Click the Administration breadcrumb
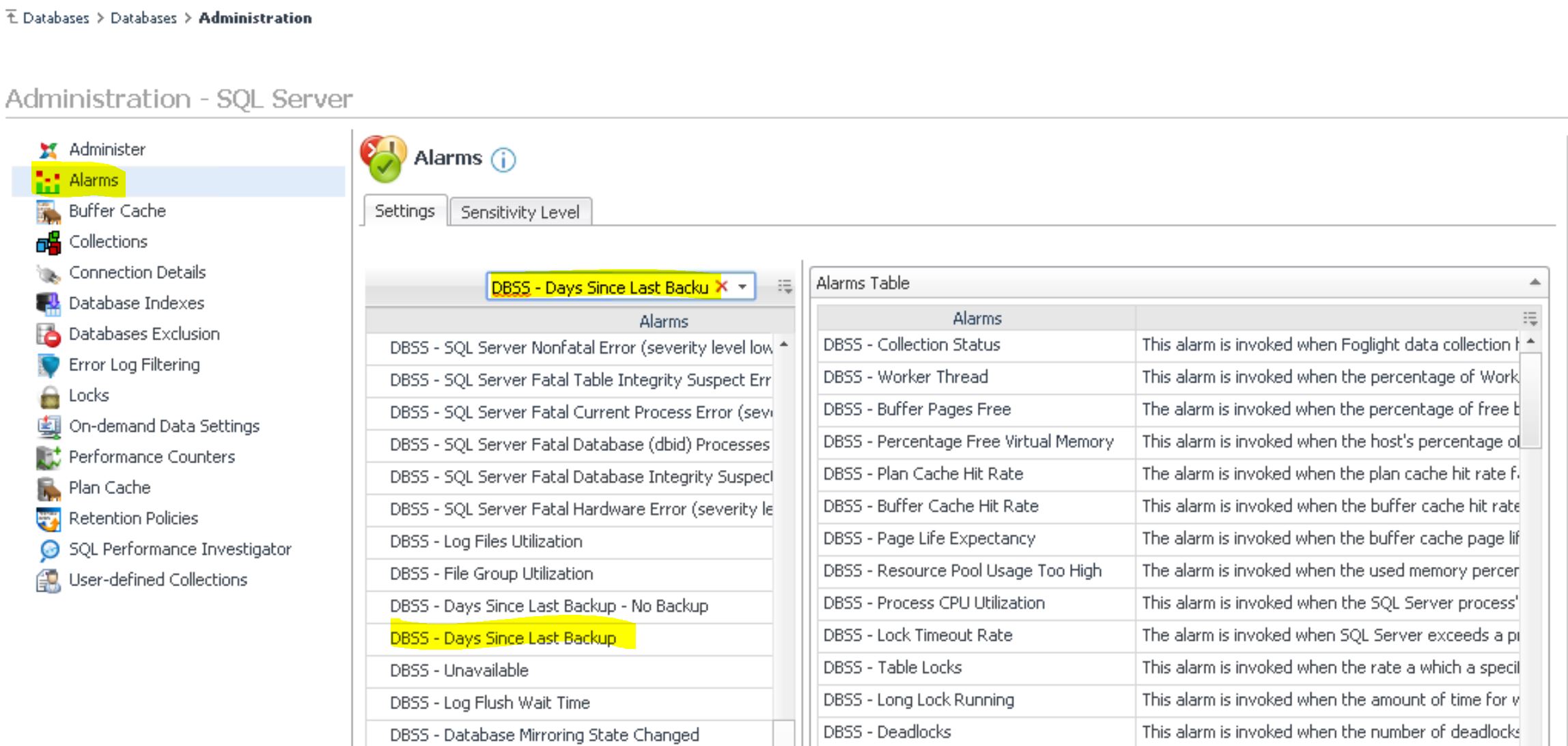The image size is (1568, 746). [255, 18]
